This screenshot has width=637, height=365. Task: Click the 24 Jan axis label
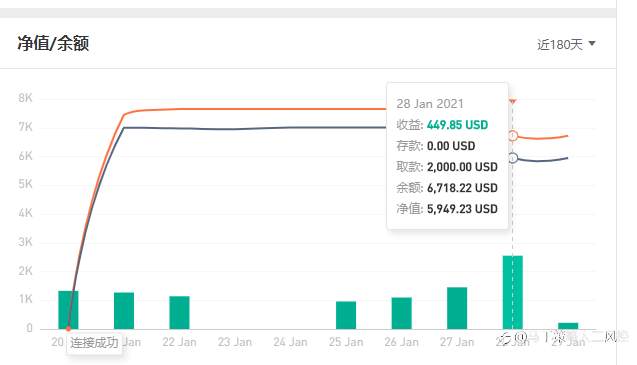290,342
